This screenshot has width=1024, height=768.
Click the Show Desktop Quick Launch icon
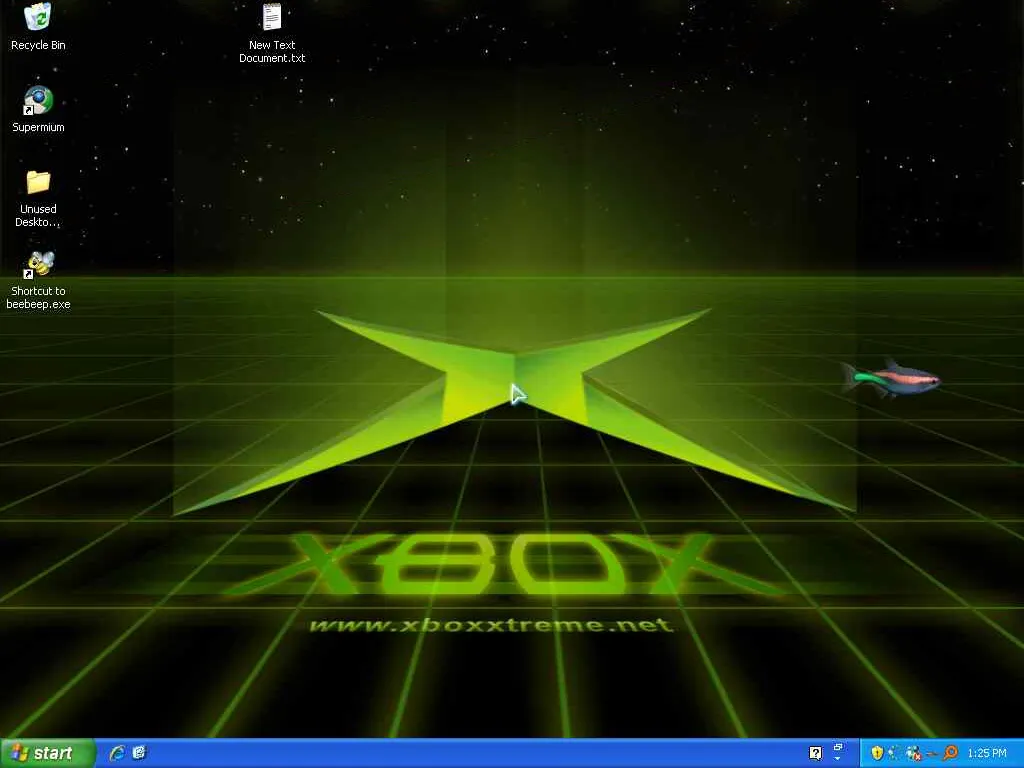pos(139,753)
